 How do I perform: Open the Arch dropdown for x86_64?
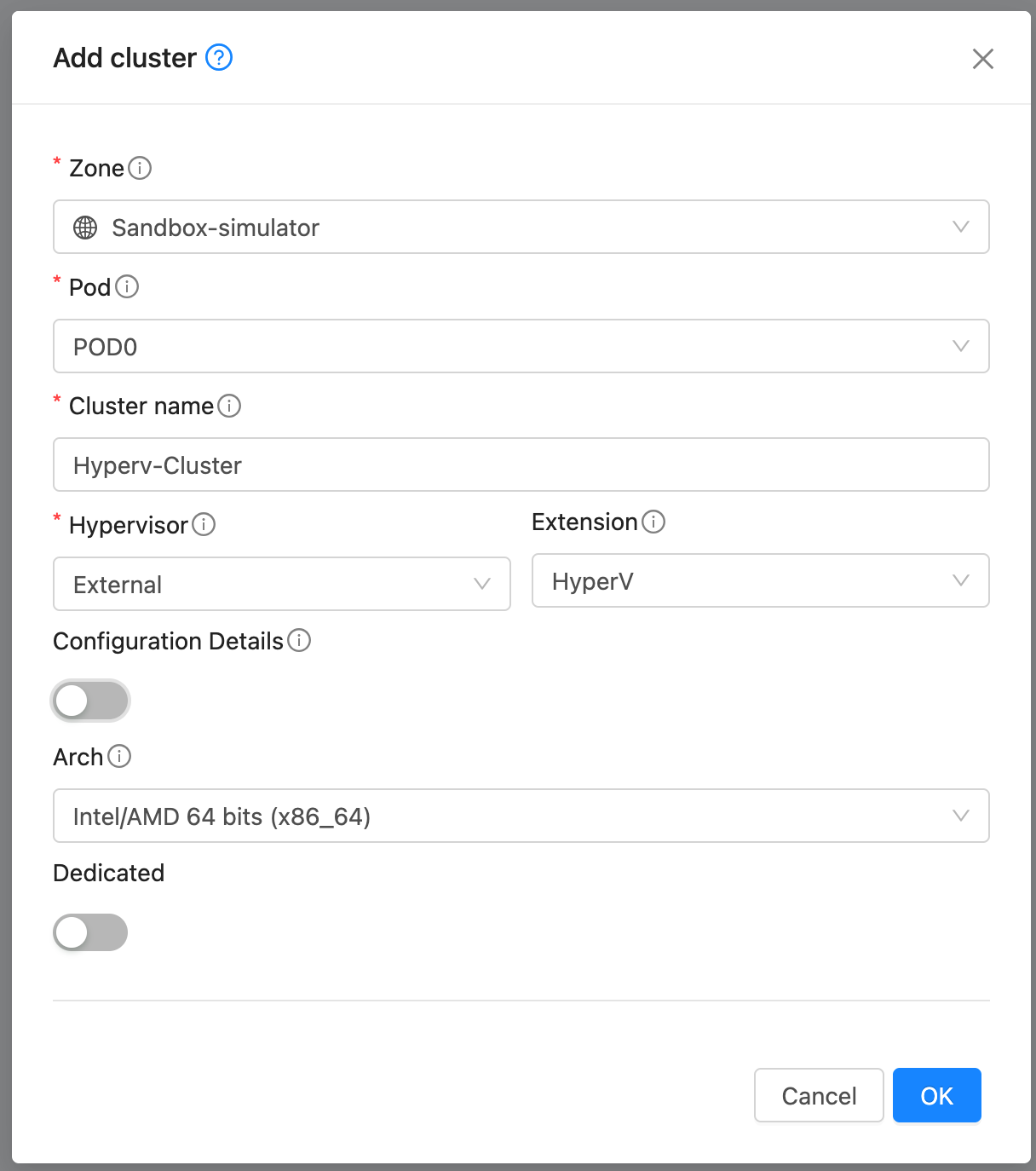click(x=521, y=816)
